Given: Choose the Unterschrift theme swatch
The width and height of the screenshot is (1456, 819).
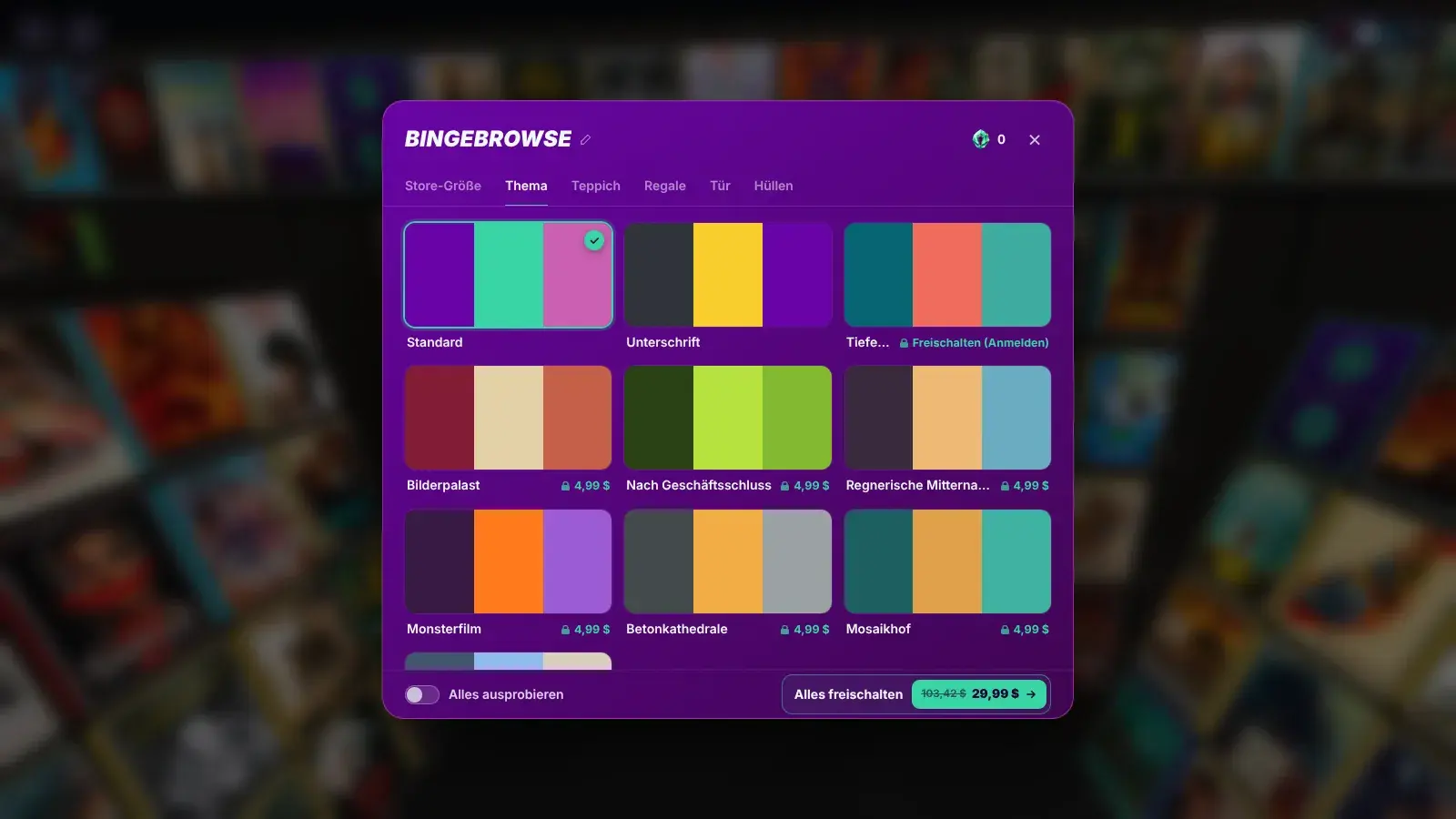Looking at the screenshot, I should pos(728,275).
